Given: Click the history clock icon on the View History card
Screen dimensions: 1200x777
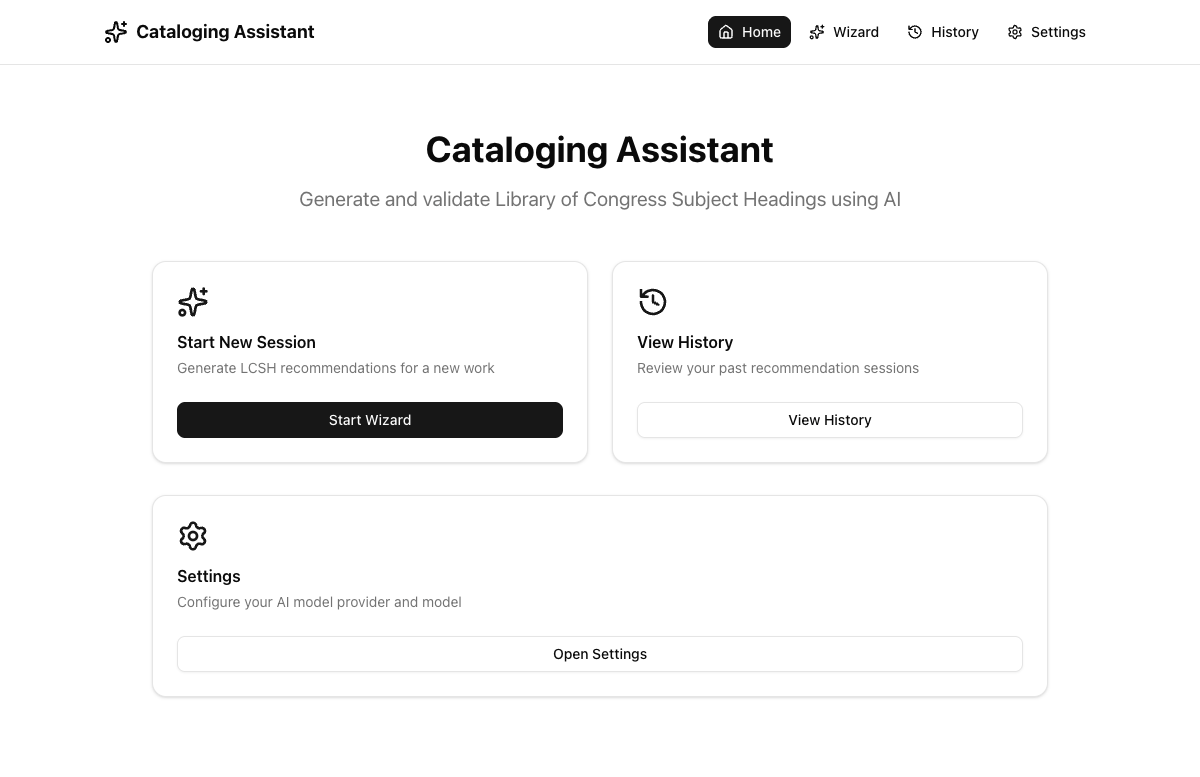Looking at the screenshot, I should [653, 302].
